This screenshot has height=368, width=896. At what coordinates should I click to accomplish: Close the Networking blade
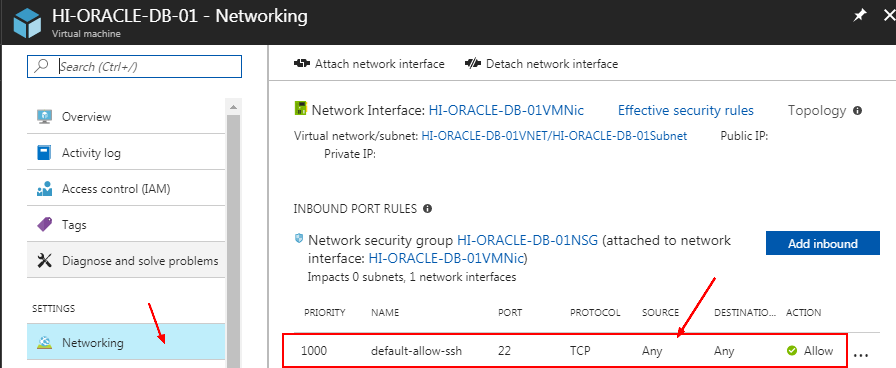click(x=890, y=15)
